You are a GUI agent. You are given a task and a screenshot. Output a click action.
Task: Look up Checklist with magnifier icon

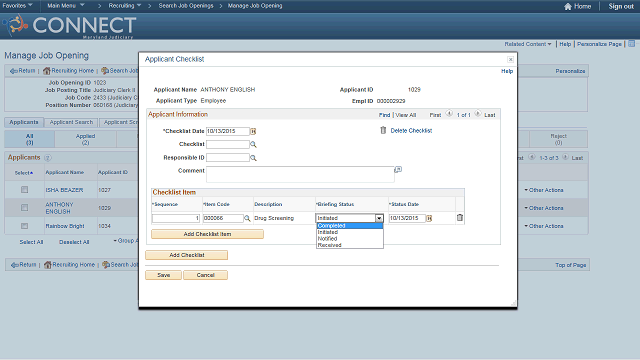[253, 144]
